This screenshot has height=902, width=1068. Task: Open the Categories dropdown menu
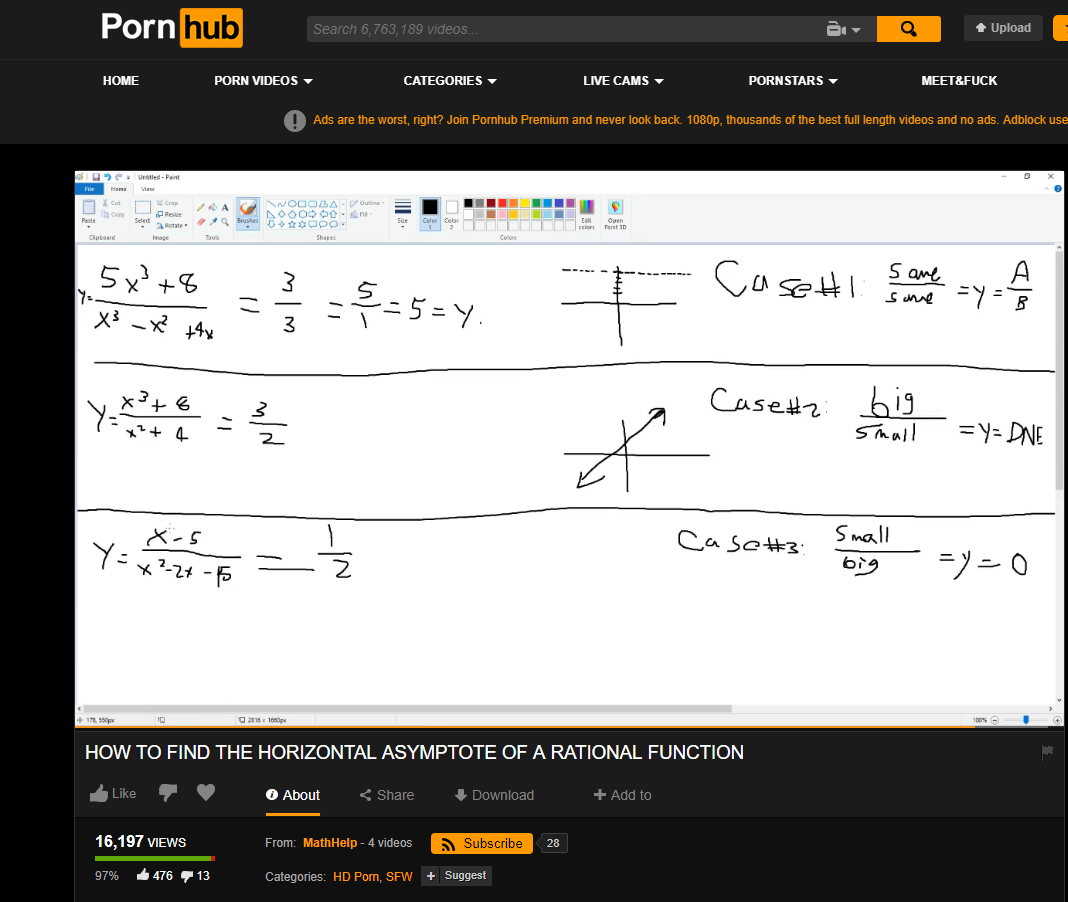(x=450, y=80)
